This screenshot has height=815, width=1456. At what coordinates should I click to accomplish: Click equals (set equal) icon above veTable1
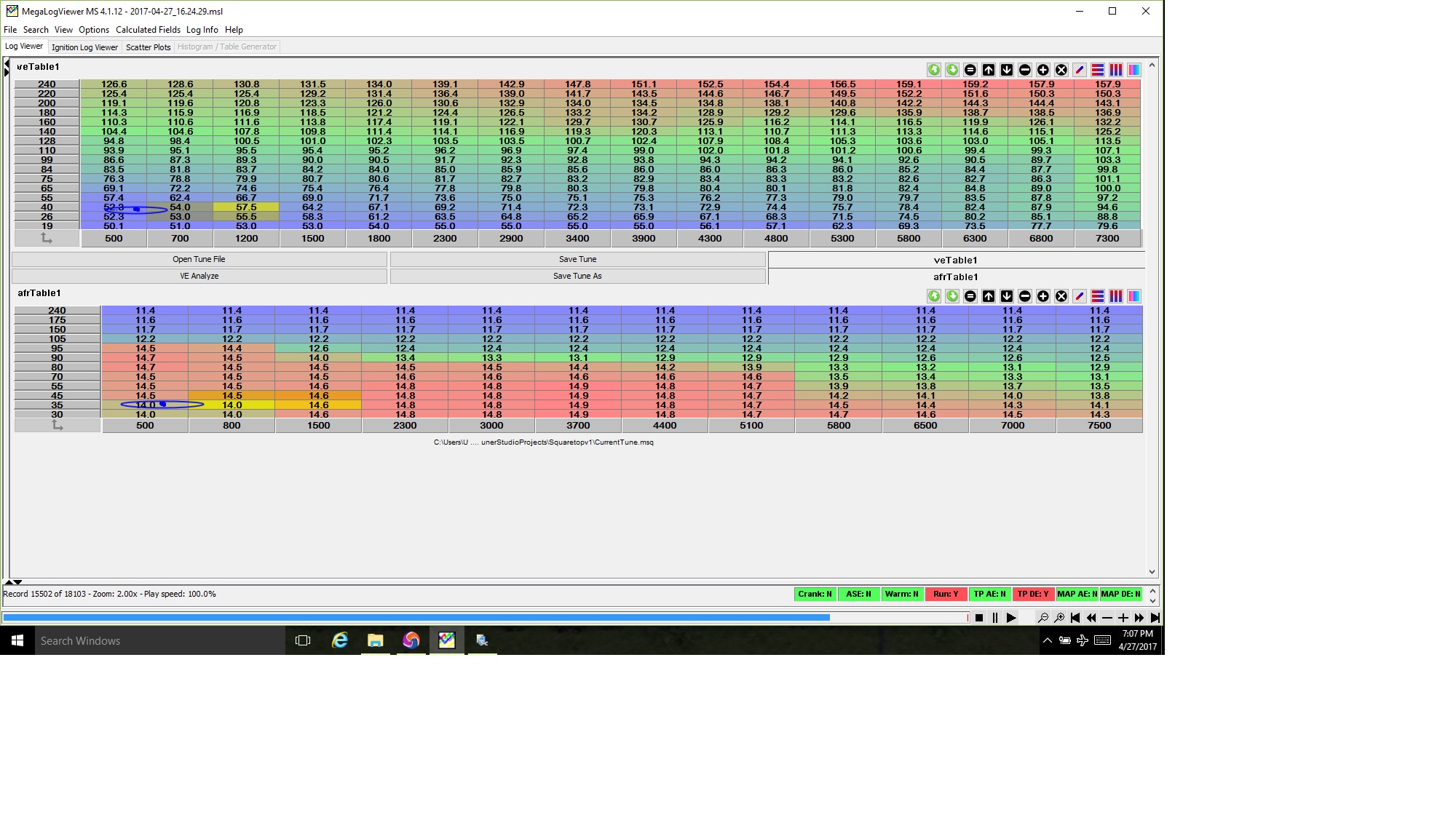coord(970,70)
